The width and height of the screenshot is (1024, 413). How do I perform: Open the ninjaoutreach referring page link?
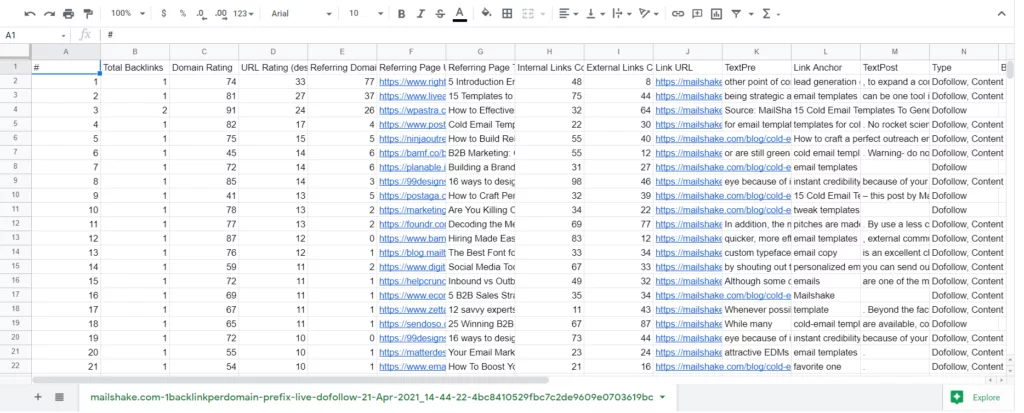412,139
